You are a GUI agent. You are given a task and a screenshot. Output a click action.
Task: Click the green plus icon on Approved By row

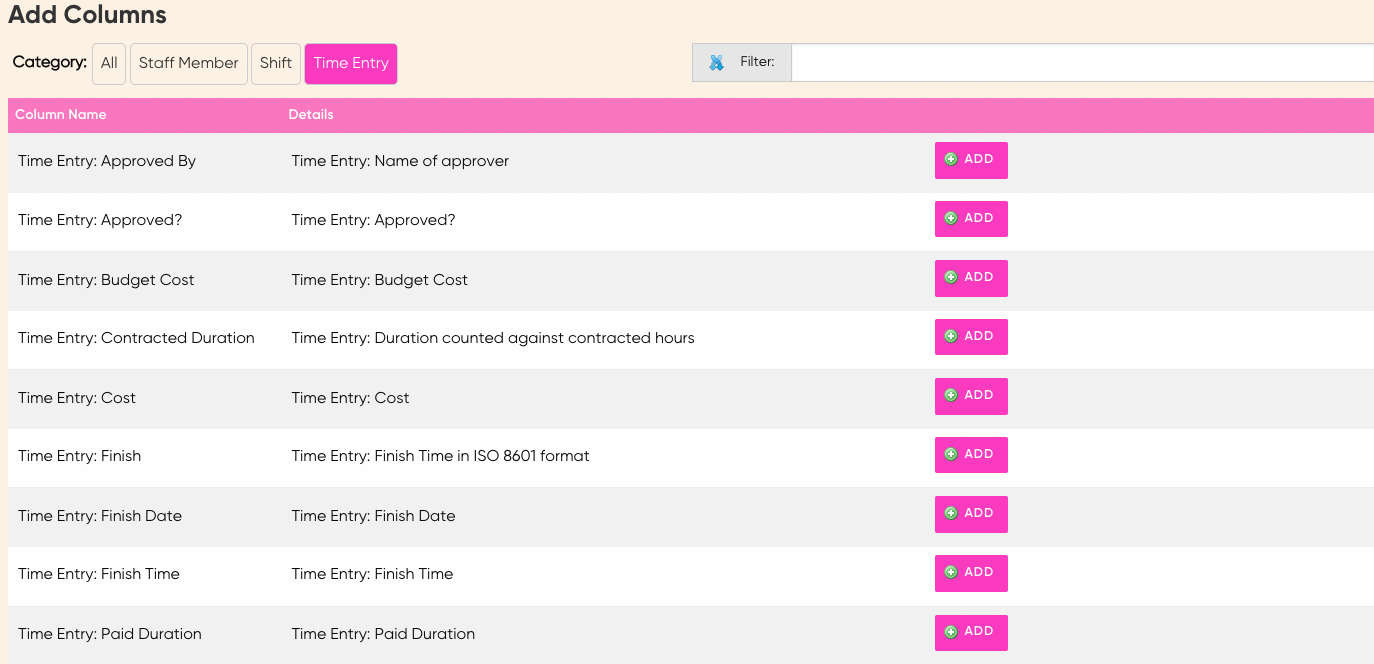951,160
